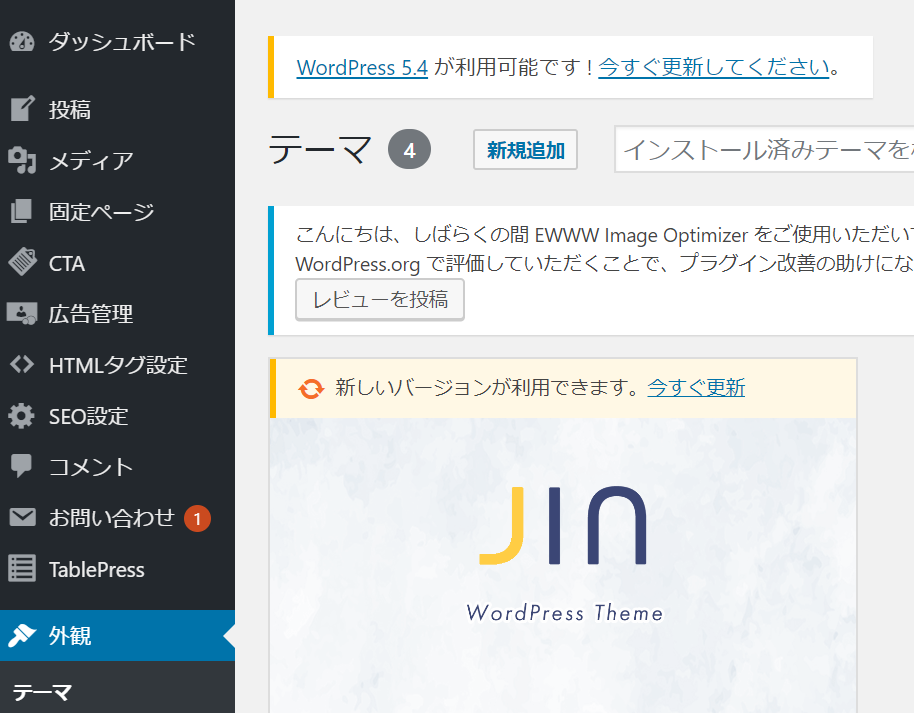This screenshot has height=713, width=914.
Task: Click the Pages (固定ページ) icon
Action: [x=22, y=211]
